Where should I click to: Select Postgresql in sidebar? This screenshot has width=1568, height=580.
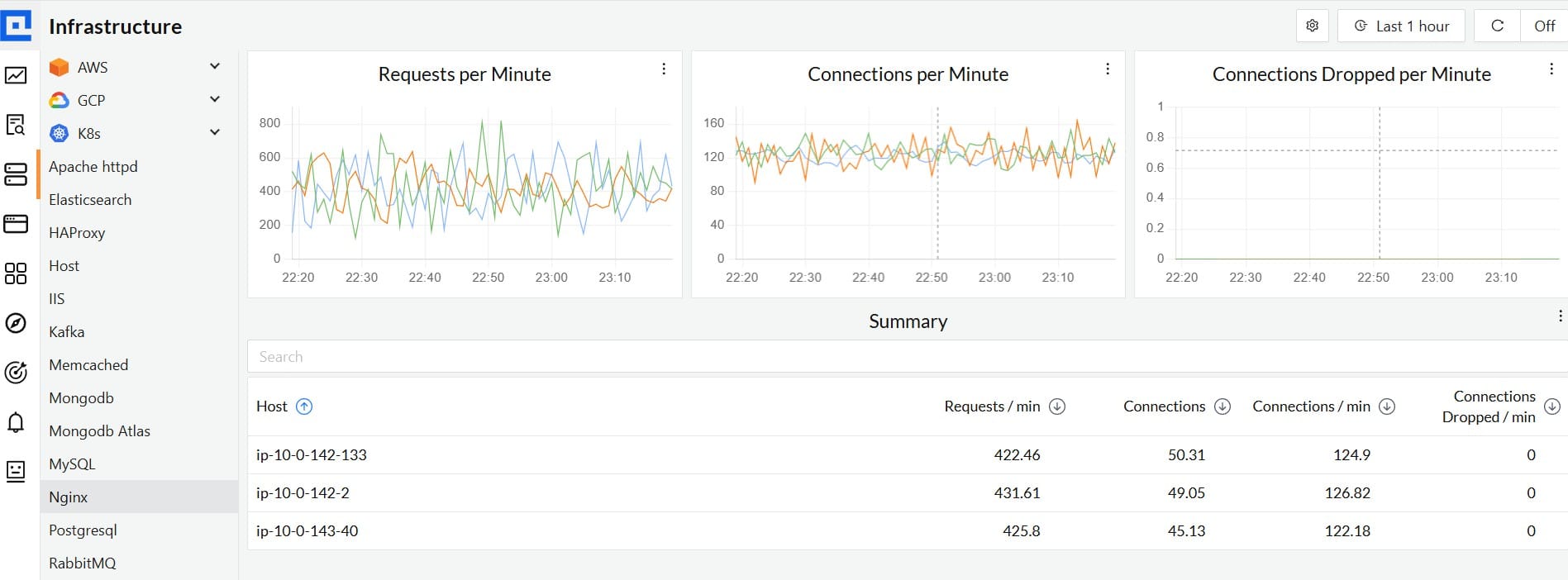[138, 530]
